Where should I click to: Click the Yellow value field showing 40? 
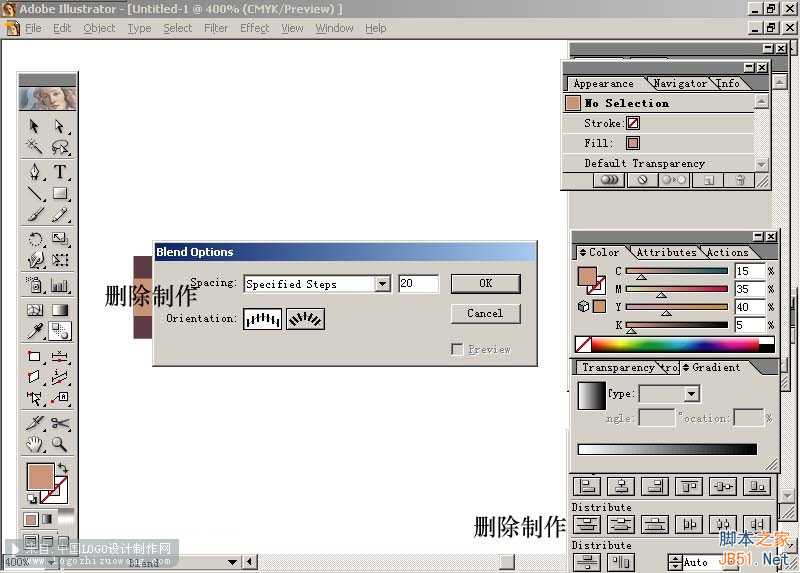click(749, 307)
